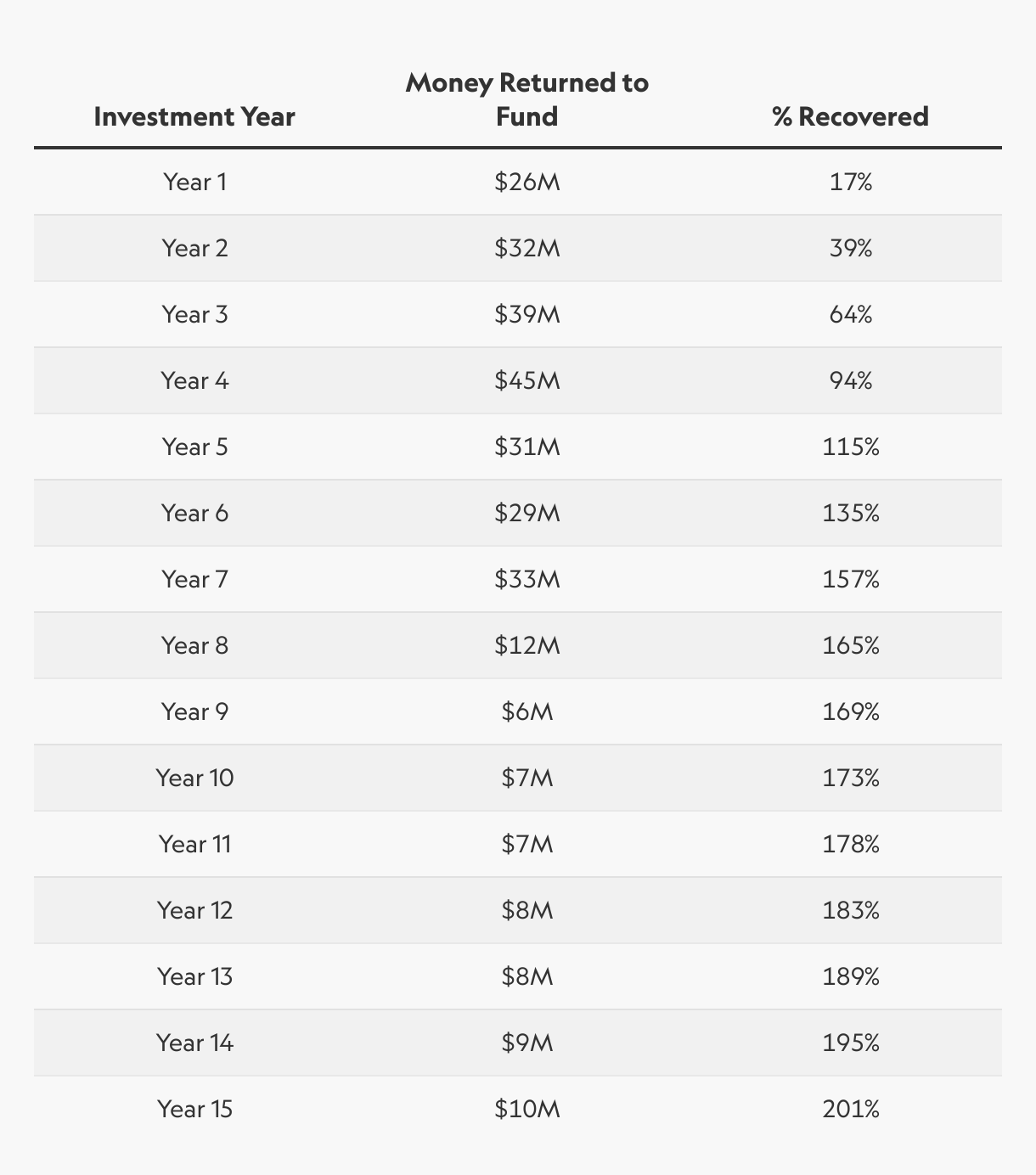Screen dimensions: 1036x1175
Task: Click the Year 15 row label
Action: (x=194, y=1109)
